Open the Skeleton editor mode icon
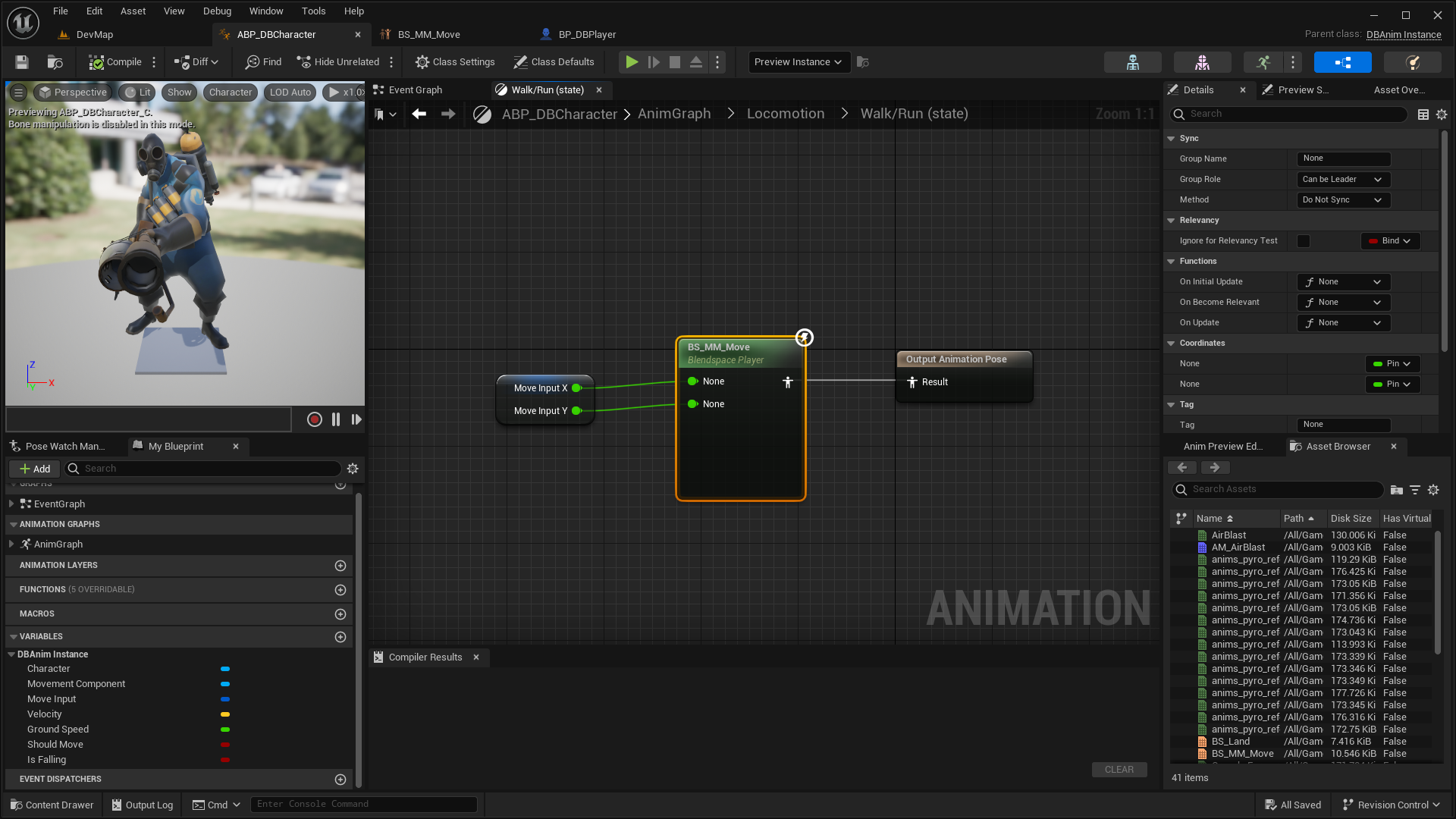The width and height of the screenshot is (1456, 819). point(1133,62)
